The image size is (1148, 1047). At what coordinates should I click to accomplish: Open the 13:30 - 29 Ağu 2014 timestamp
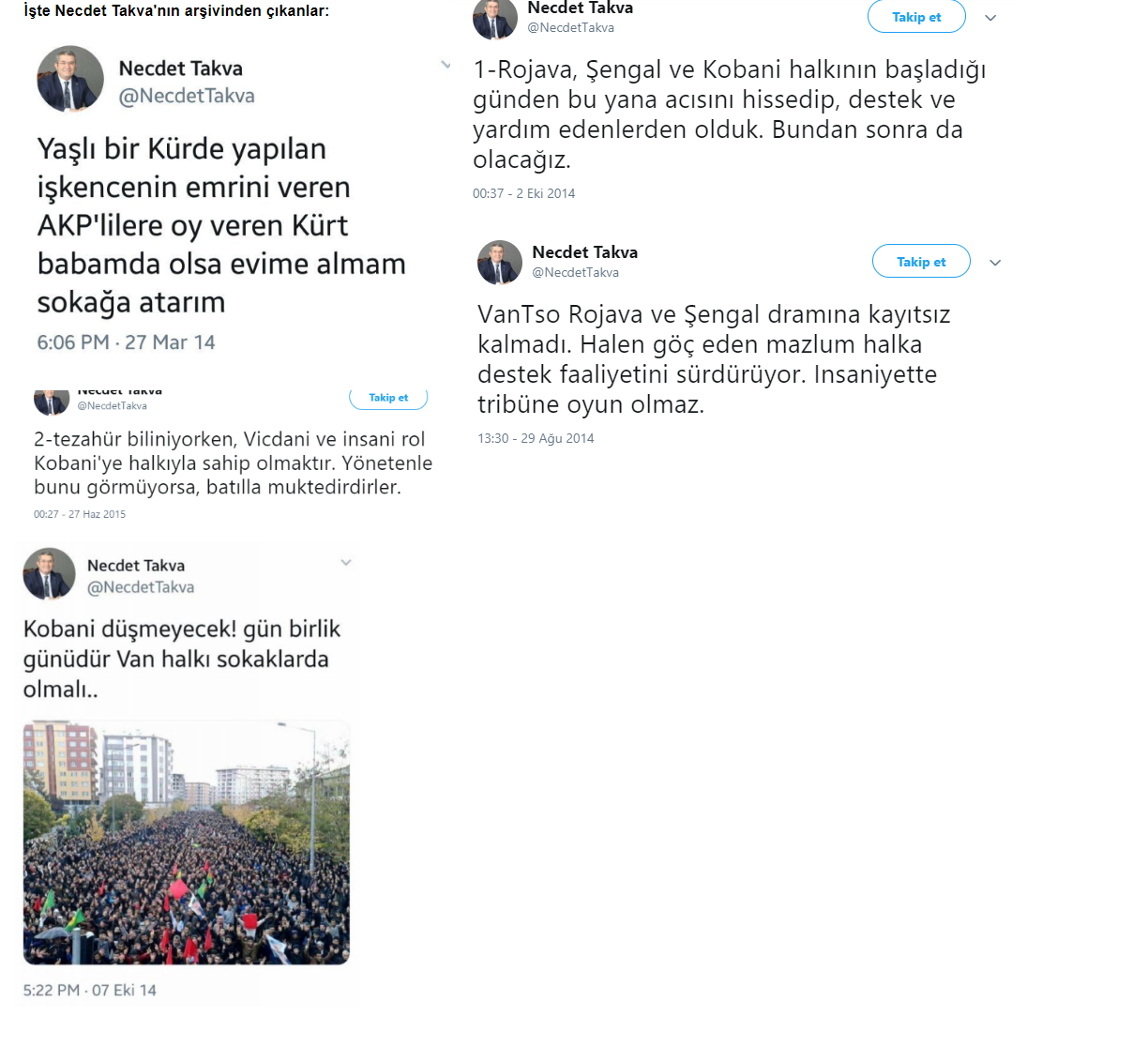(x=536, y=438)
